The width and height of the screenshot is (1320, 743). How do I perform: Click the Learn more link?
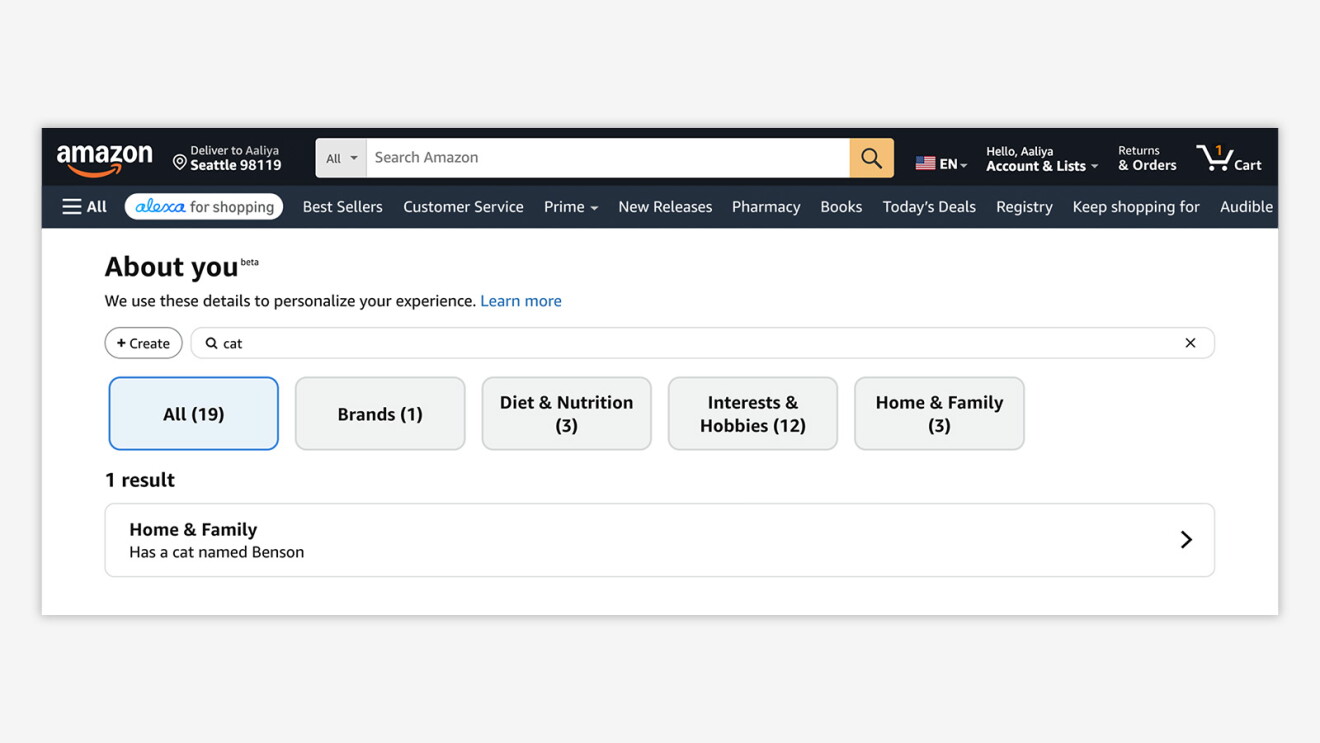coord(521,301)
